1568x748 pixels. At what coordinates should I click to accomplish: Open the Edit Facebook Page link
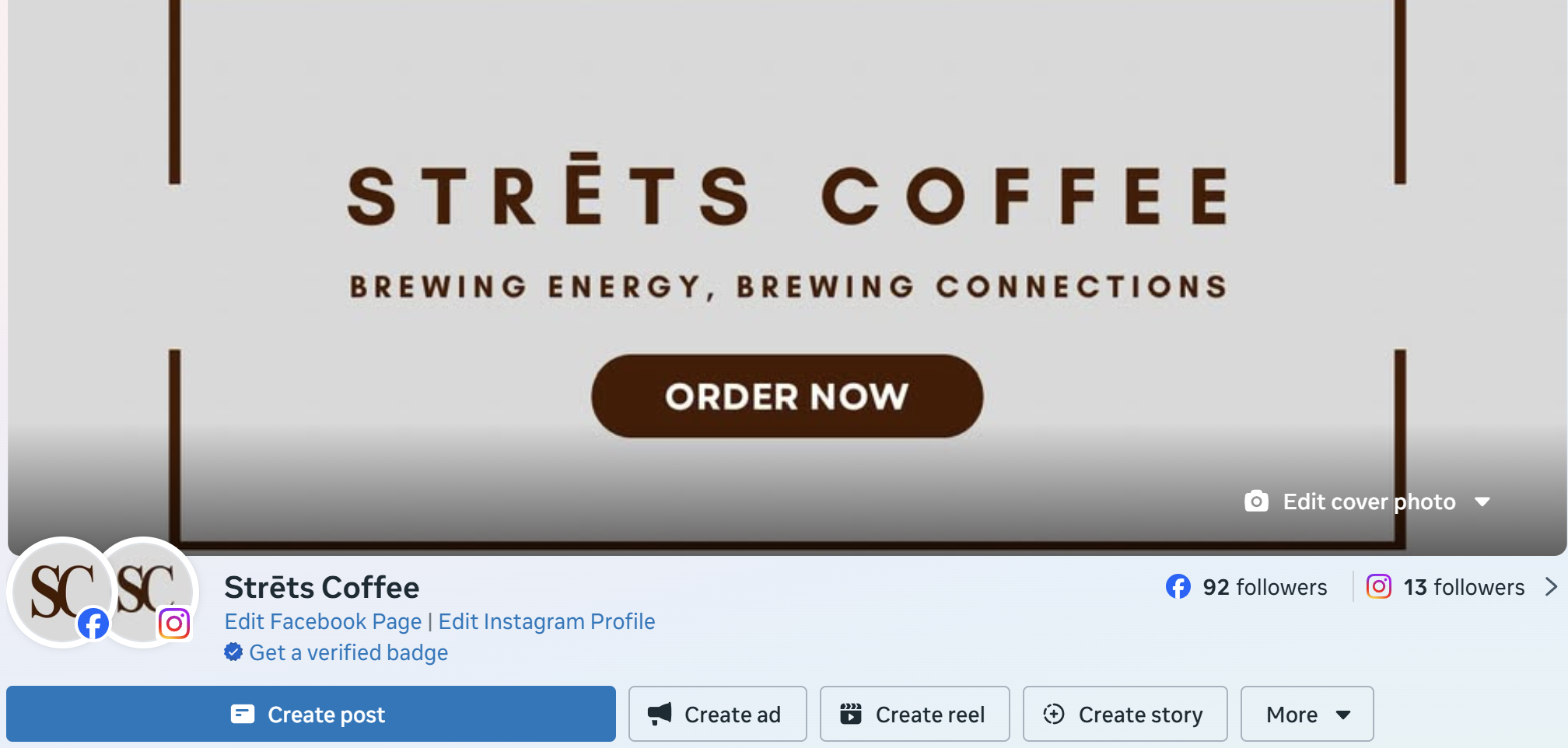point(323,621)
